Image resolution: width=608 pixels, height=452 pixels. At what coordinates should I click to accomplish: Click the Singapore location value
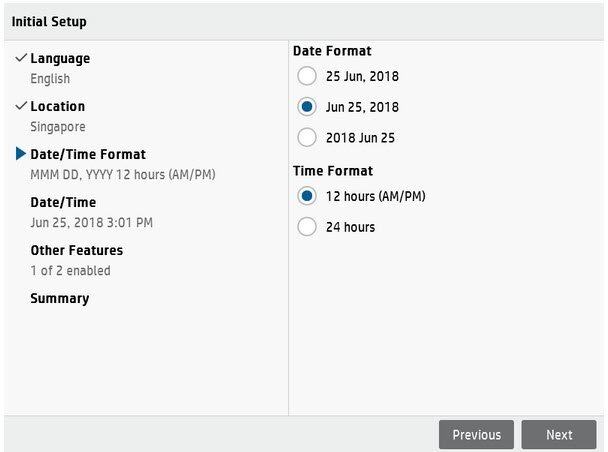tap(58, 127)
